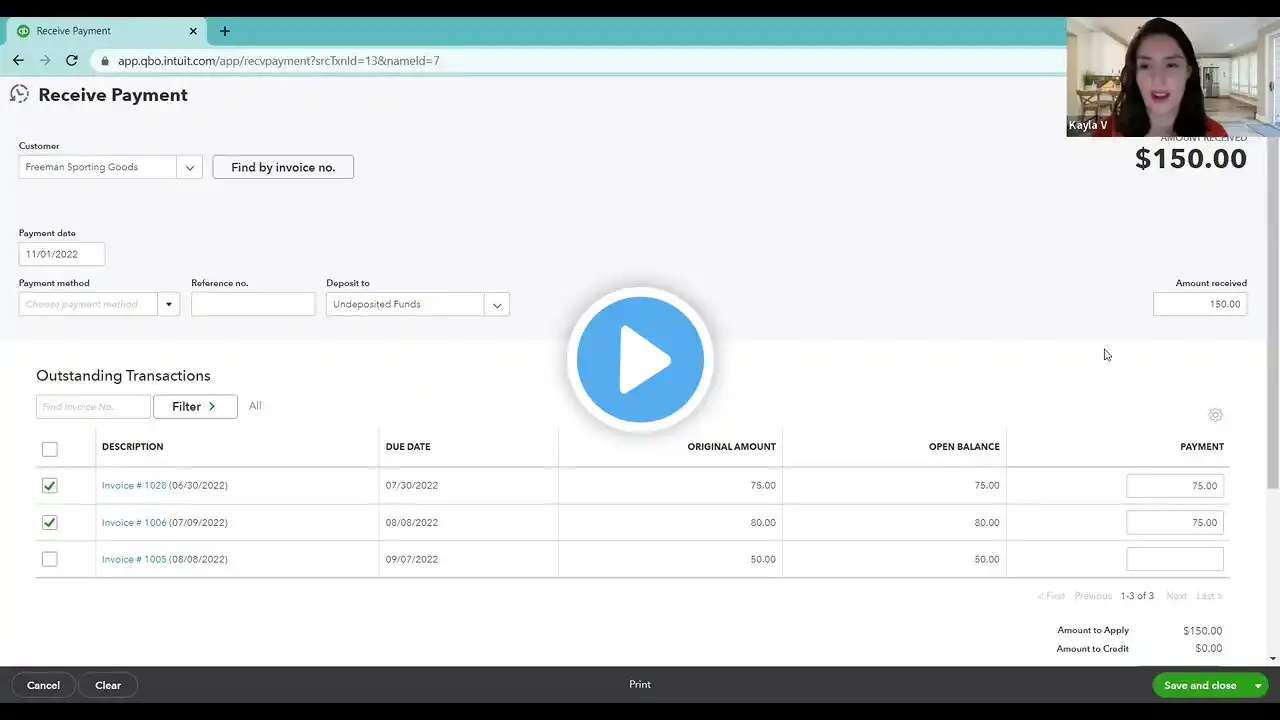This screenshot has height=720, width=1280.
Task: Click the Amount to Apply $150.00 value
Action: [x=1202, y=631]
